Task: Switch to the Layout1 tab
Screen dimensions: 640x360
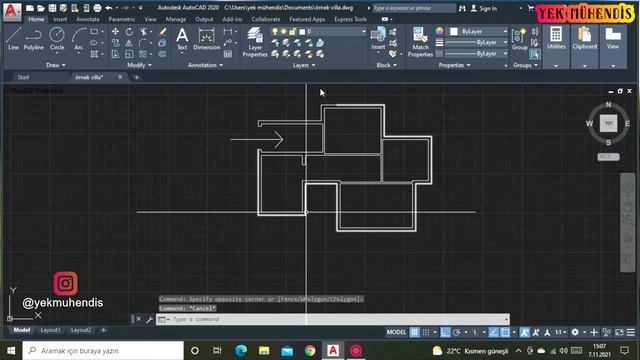Action: [50, 330]
